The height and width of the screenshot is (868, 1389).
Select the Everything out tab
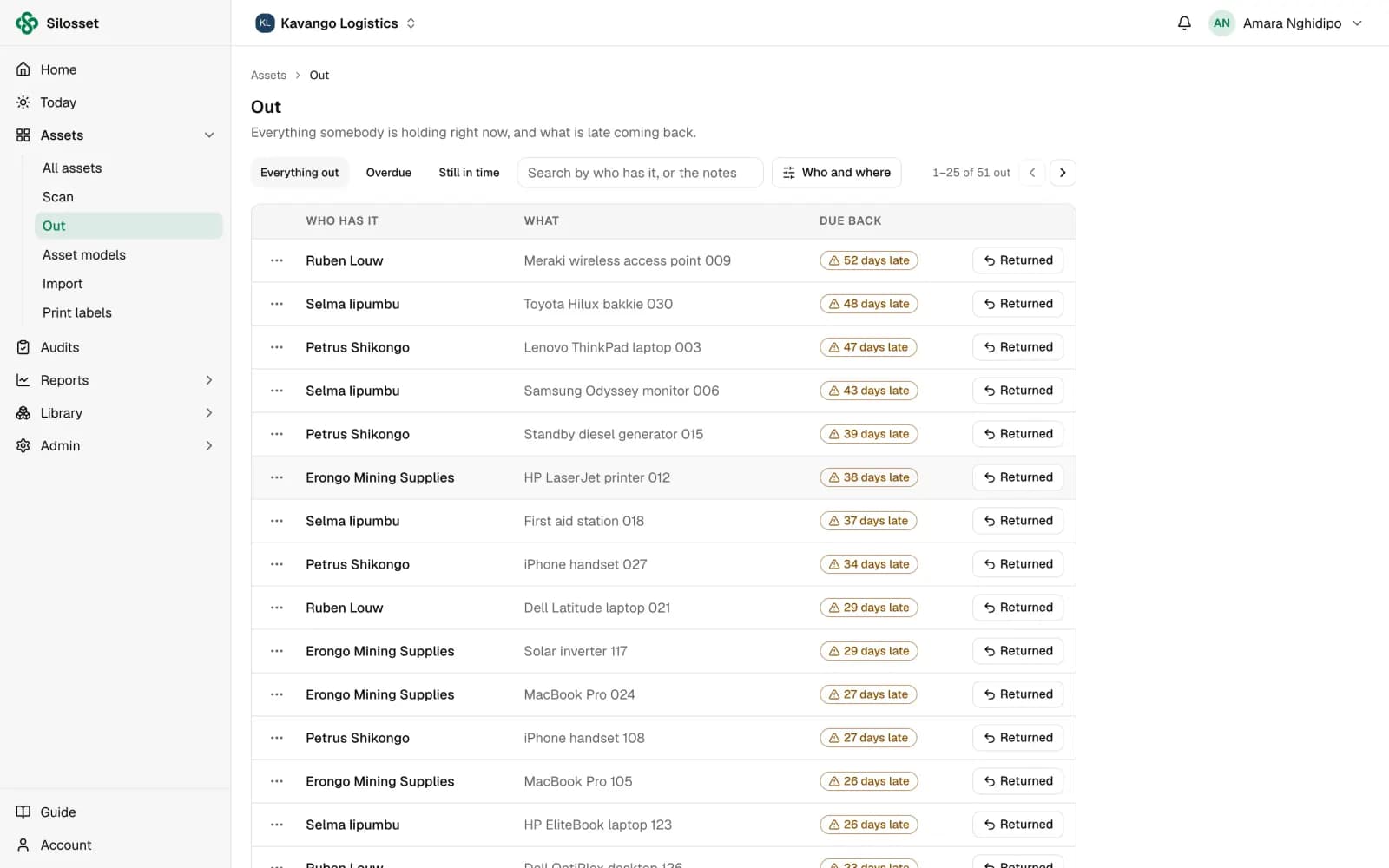coord(300,173)
